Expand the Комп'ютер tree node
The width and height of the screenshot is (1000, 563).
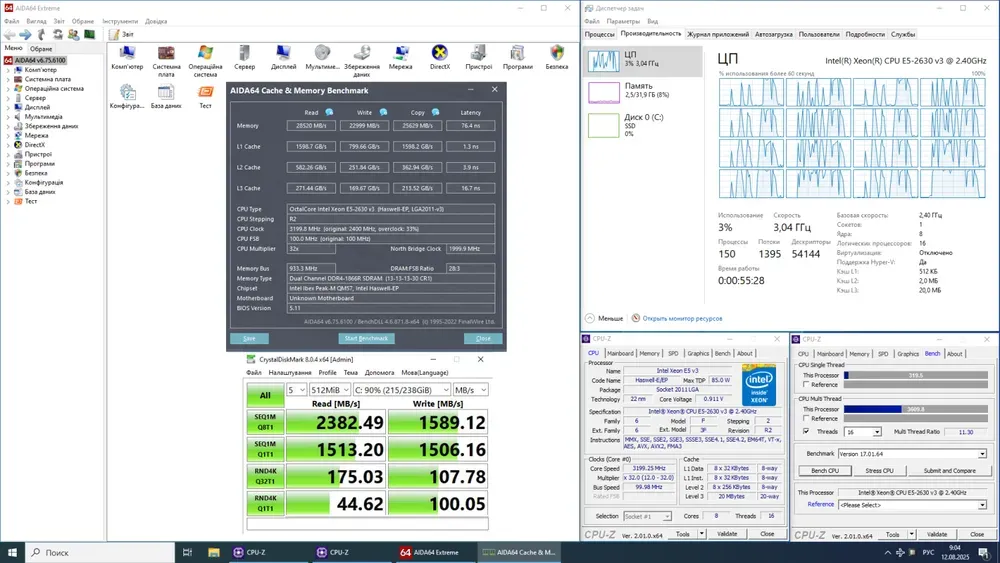coord(9,70)
